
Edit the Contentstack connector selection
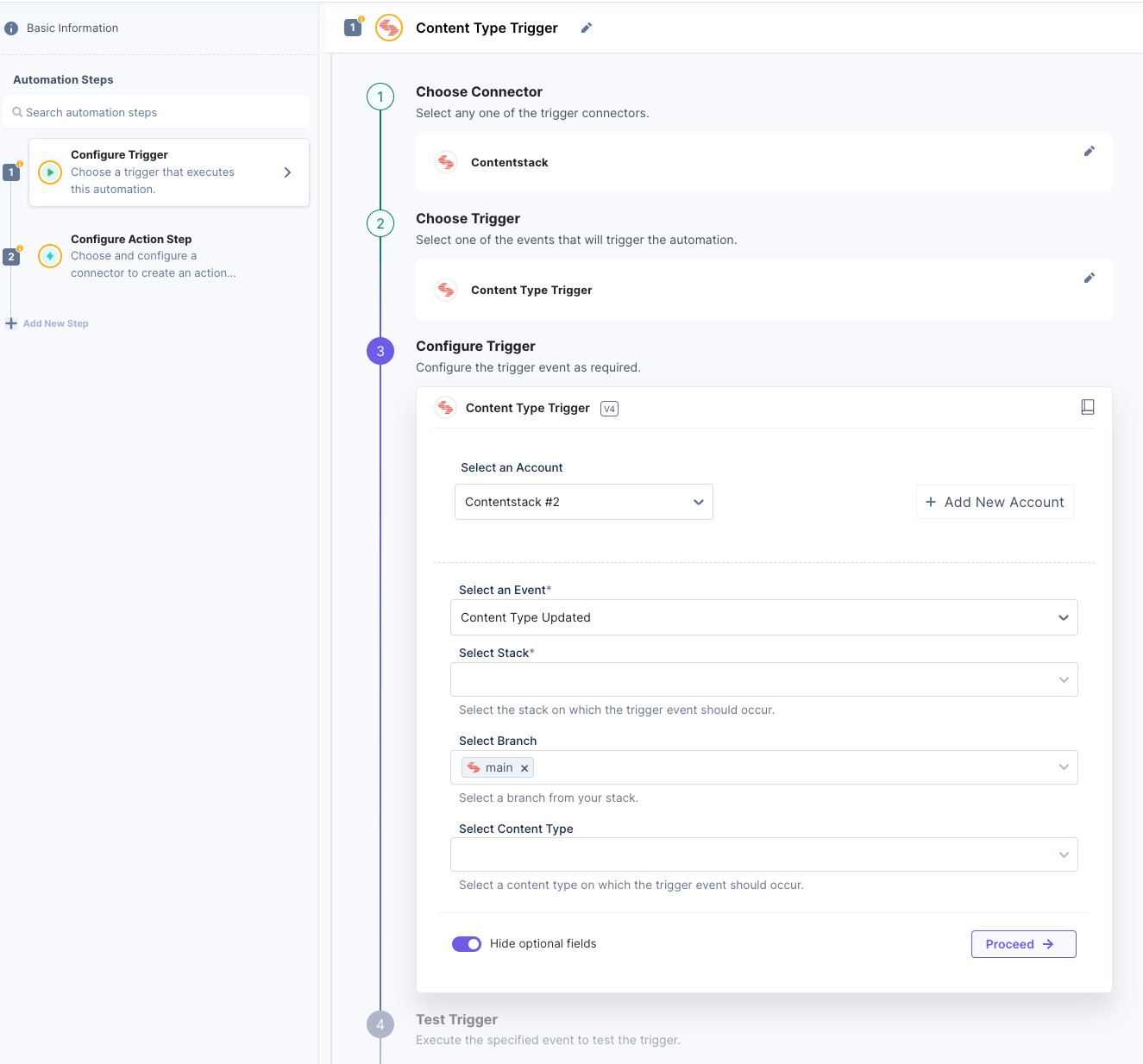coord(1089,151)
